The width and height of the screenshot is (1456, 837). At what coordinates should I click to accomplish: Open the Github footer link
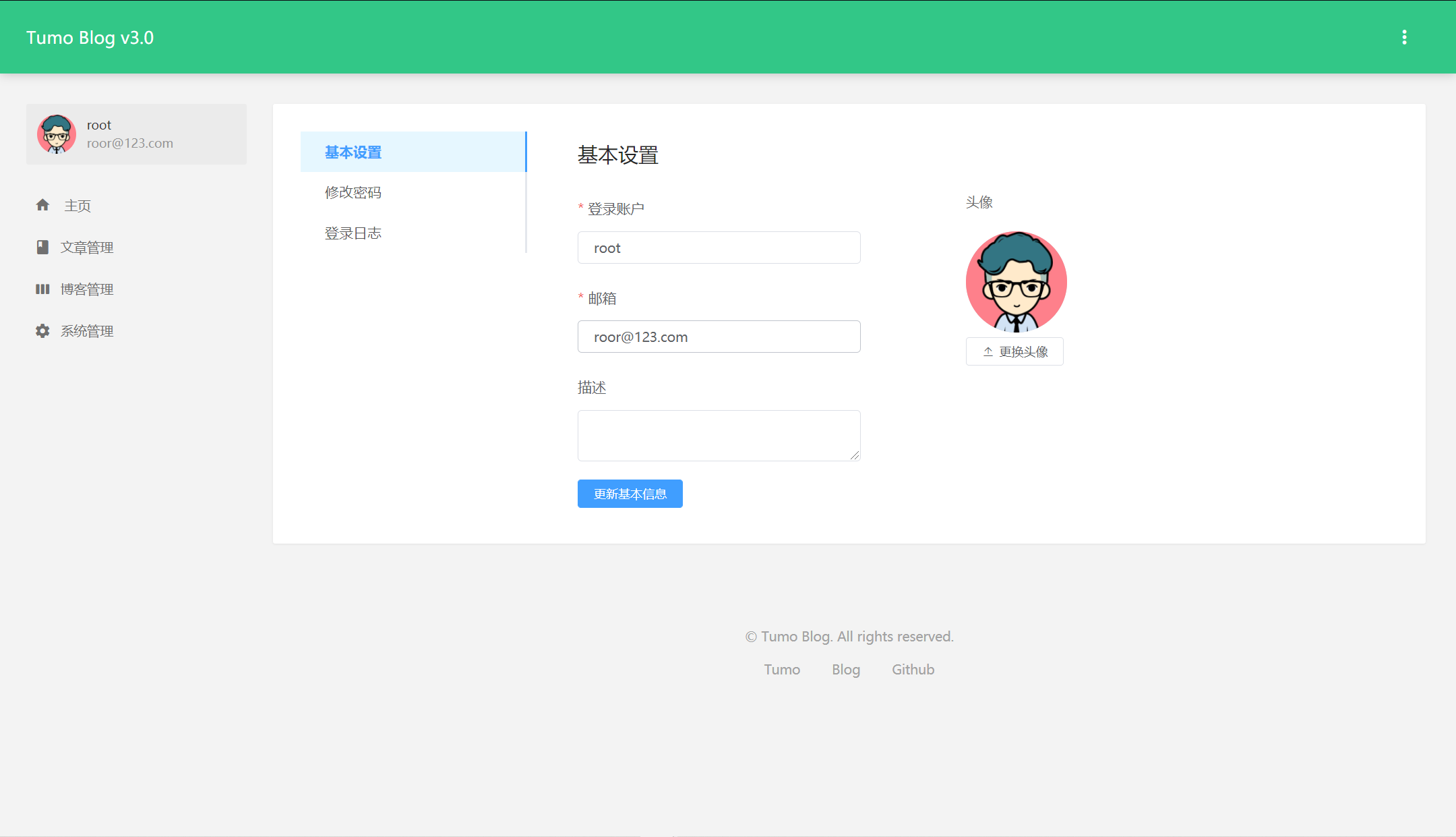coord(913,669)
